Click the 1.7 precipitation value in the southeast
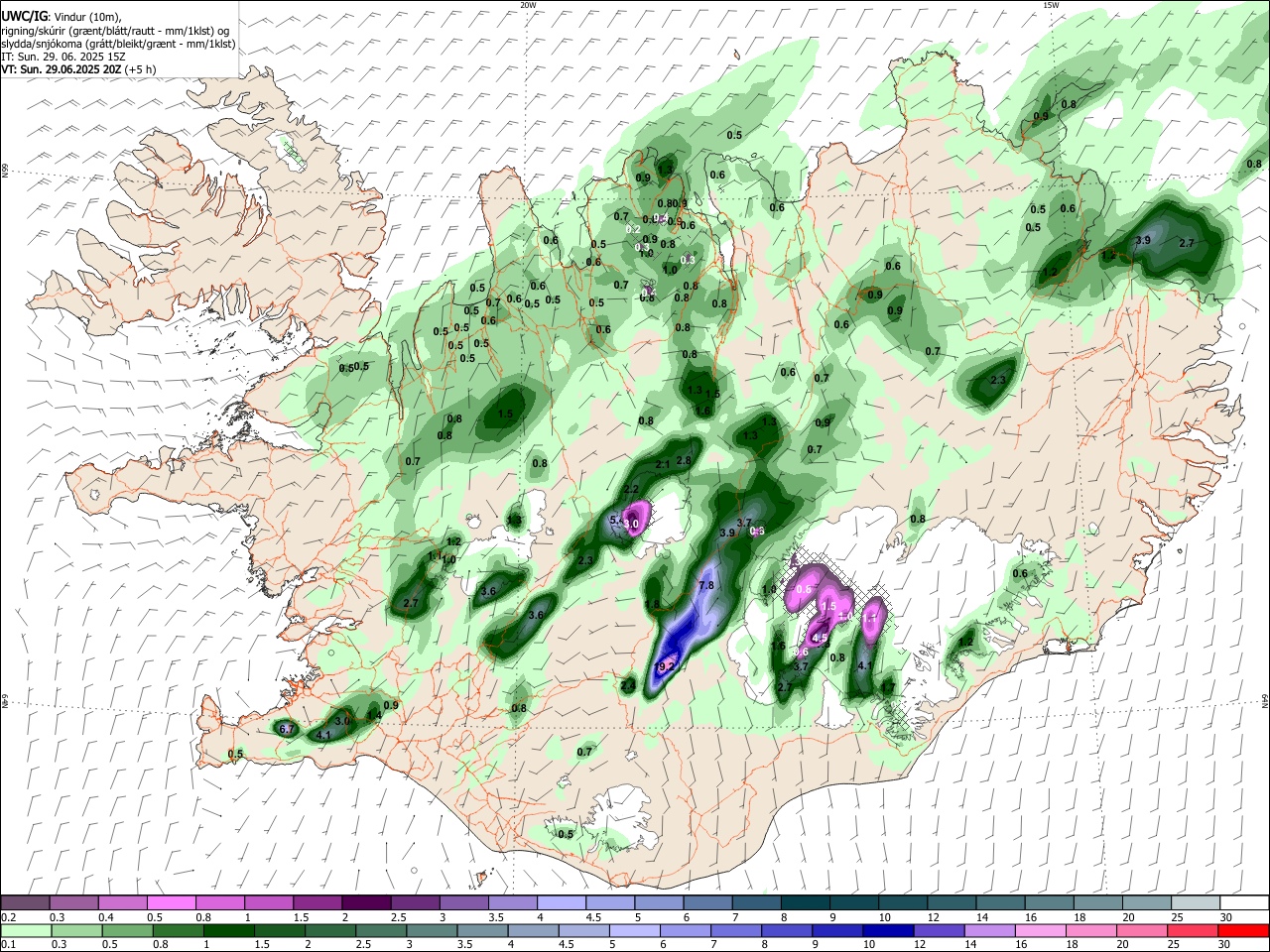The width and height of the screenshot is (1270, 952). click(x=888, y=685)
